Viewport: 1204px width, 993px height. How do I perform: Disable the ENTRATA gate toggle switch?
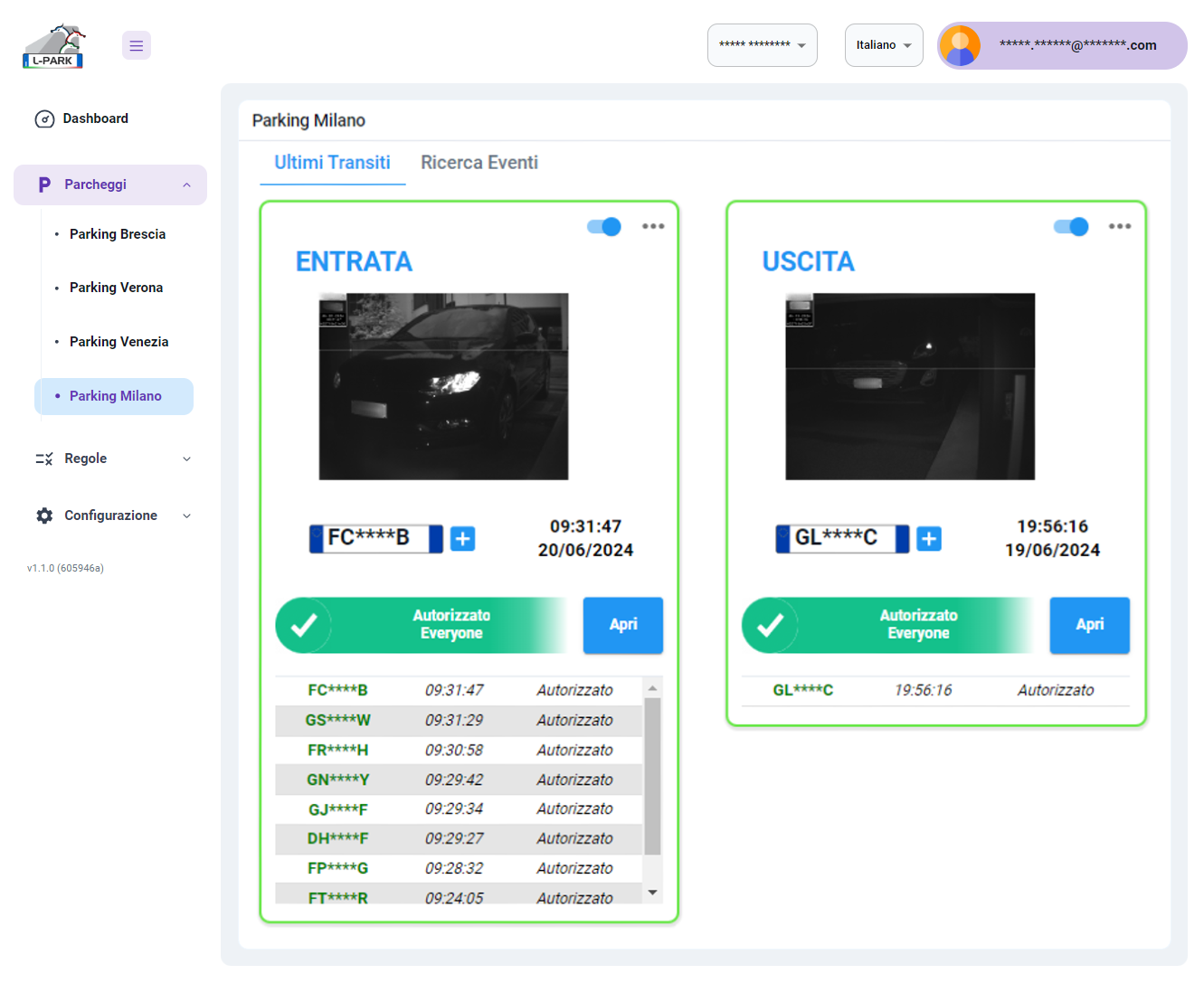[x=604, y=226]
